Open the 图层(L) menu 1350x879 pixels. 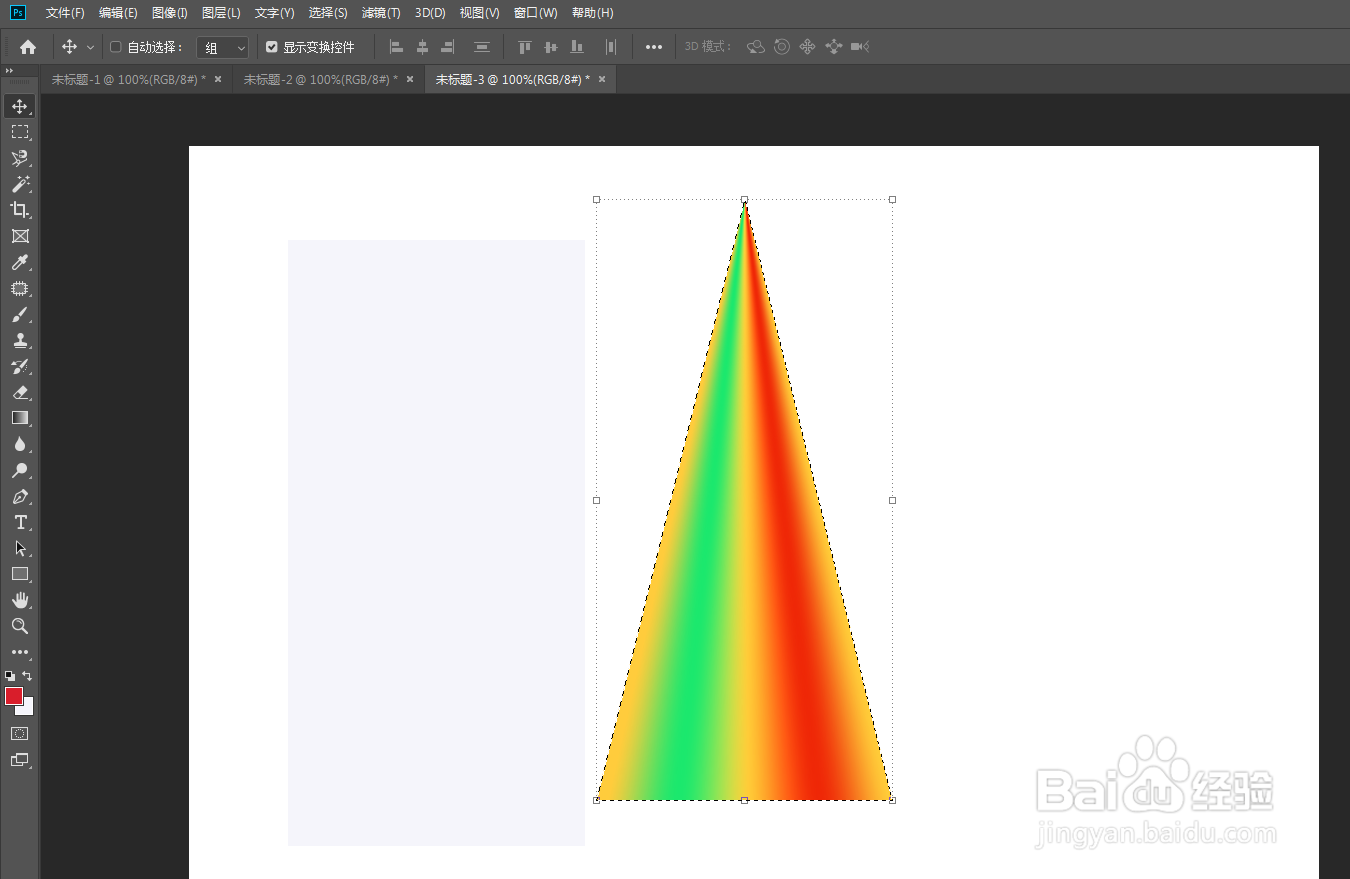[221, 13]
